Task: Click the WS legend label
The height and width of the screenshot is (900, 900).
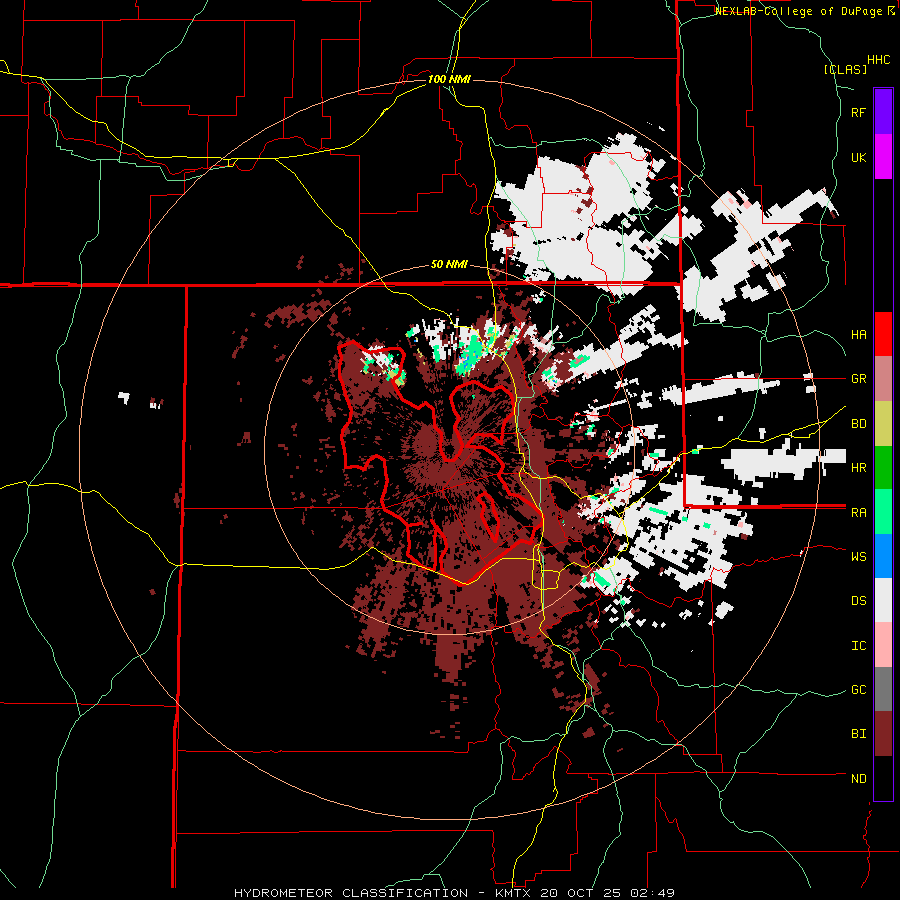Action: pos(858,557)
